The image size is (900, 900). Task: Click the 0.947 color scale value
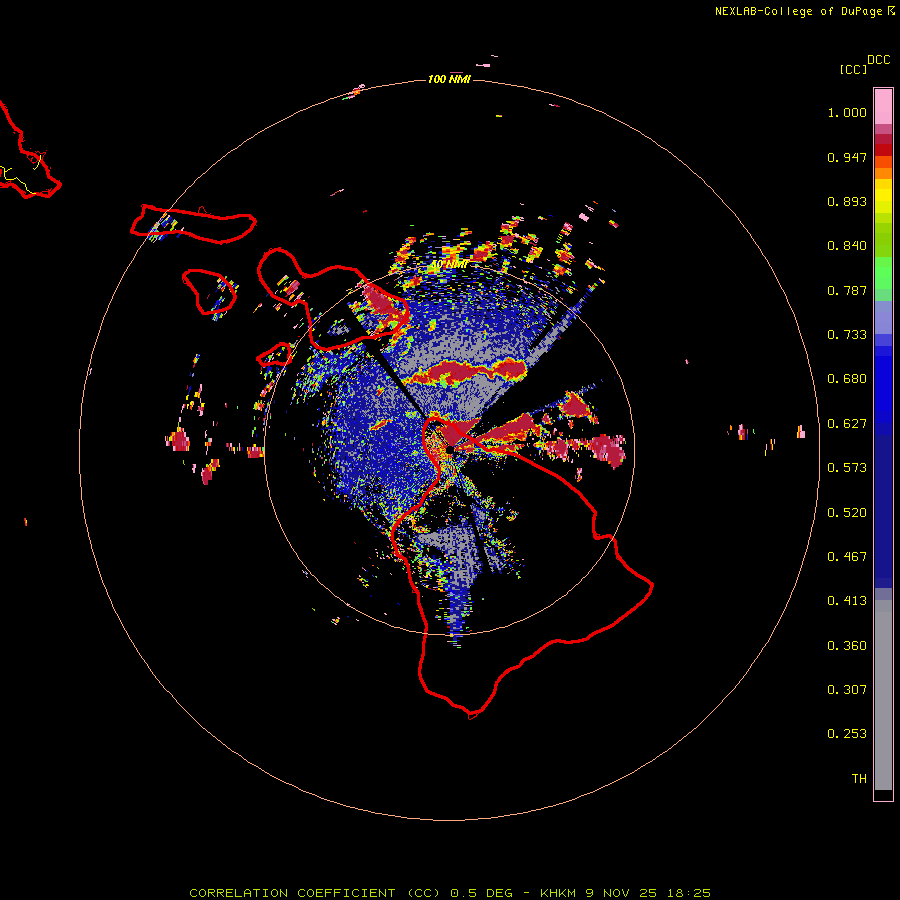(x=847, y=157)
